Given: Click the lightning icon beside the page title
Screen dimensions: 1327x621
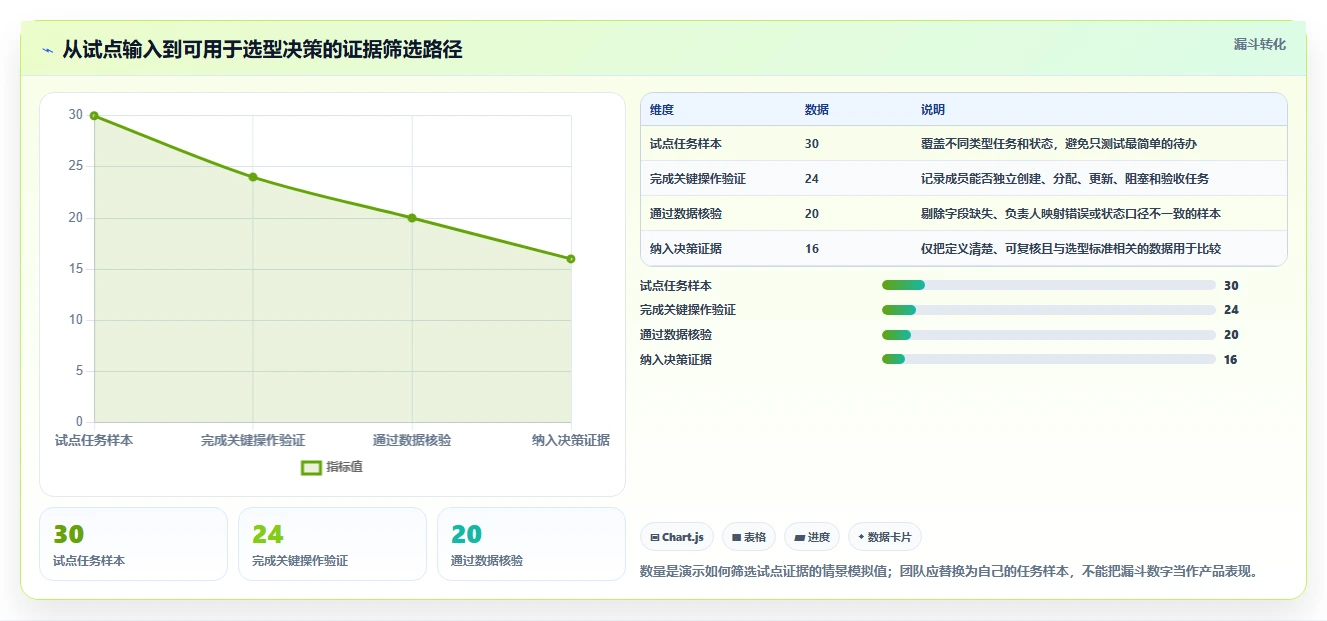Looking at the screenshot, I should [x=47, y=50].
